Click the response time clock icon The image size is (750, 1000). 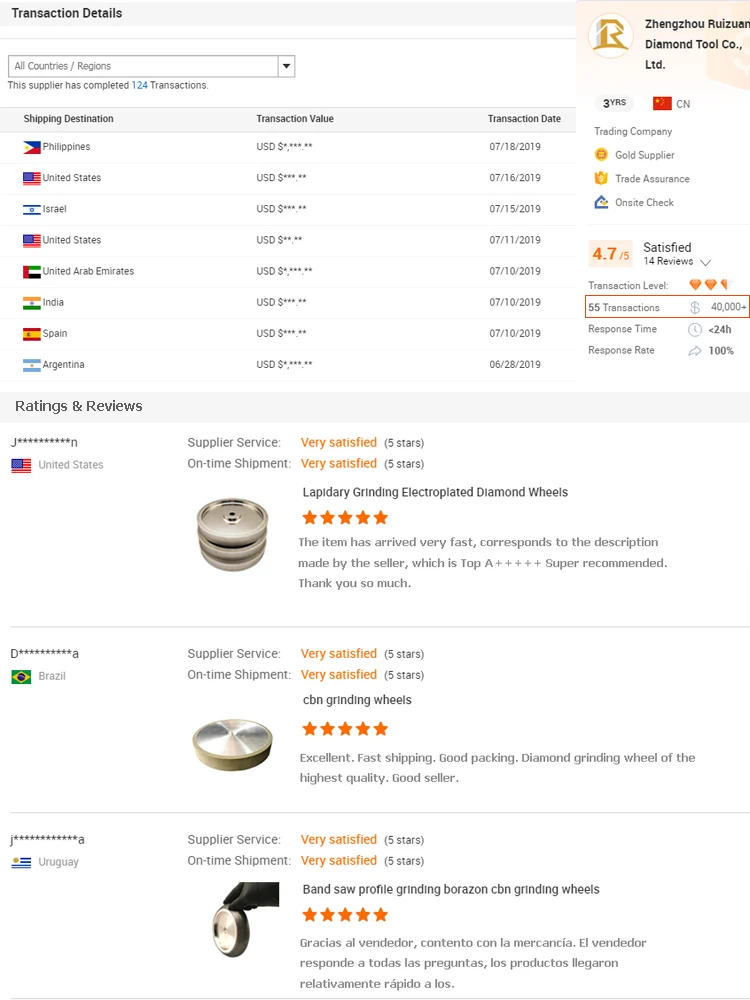pos(695,330)
